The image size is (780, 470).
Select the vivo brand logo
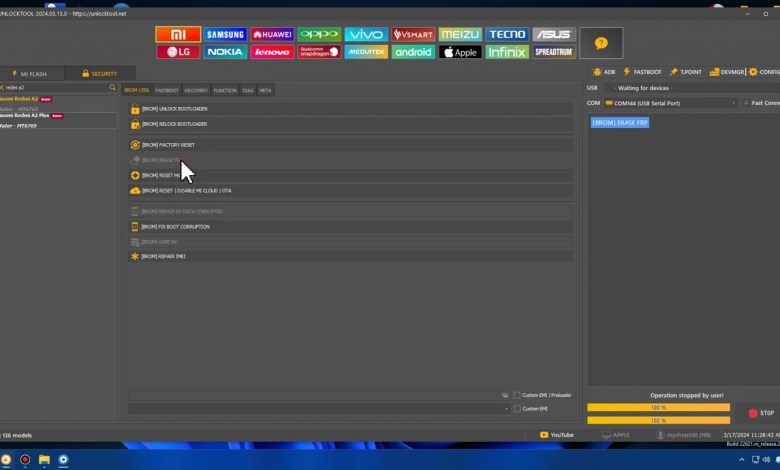tap(366, 34)
